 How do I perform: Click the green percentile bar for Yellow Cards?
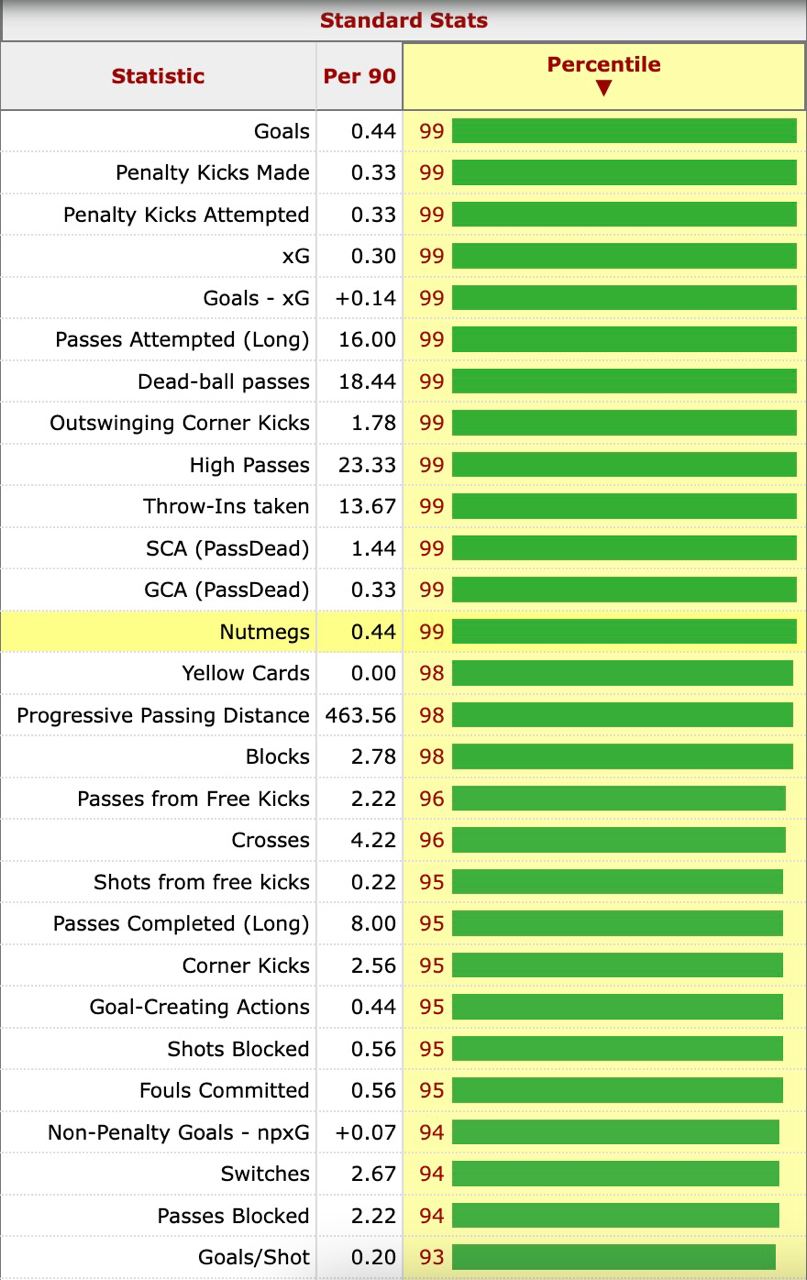[622, 673]
